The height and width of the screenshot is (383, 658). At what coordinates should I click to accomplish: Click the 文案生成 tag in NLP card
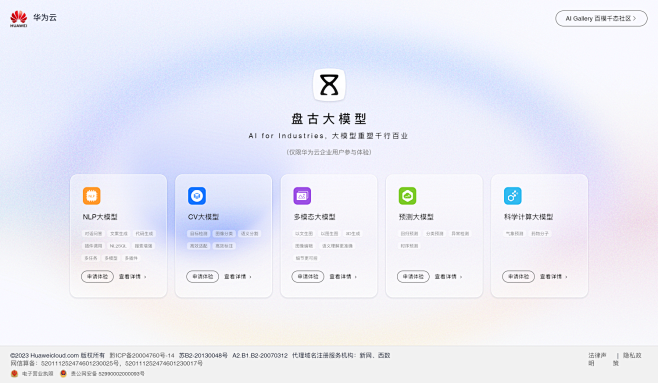click(x=119, y=234)
